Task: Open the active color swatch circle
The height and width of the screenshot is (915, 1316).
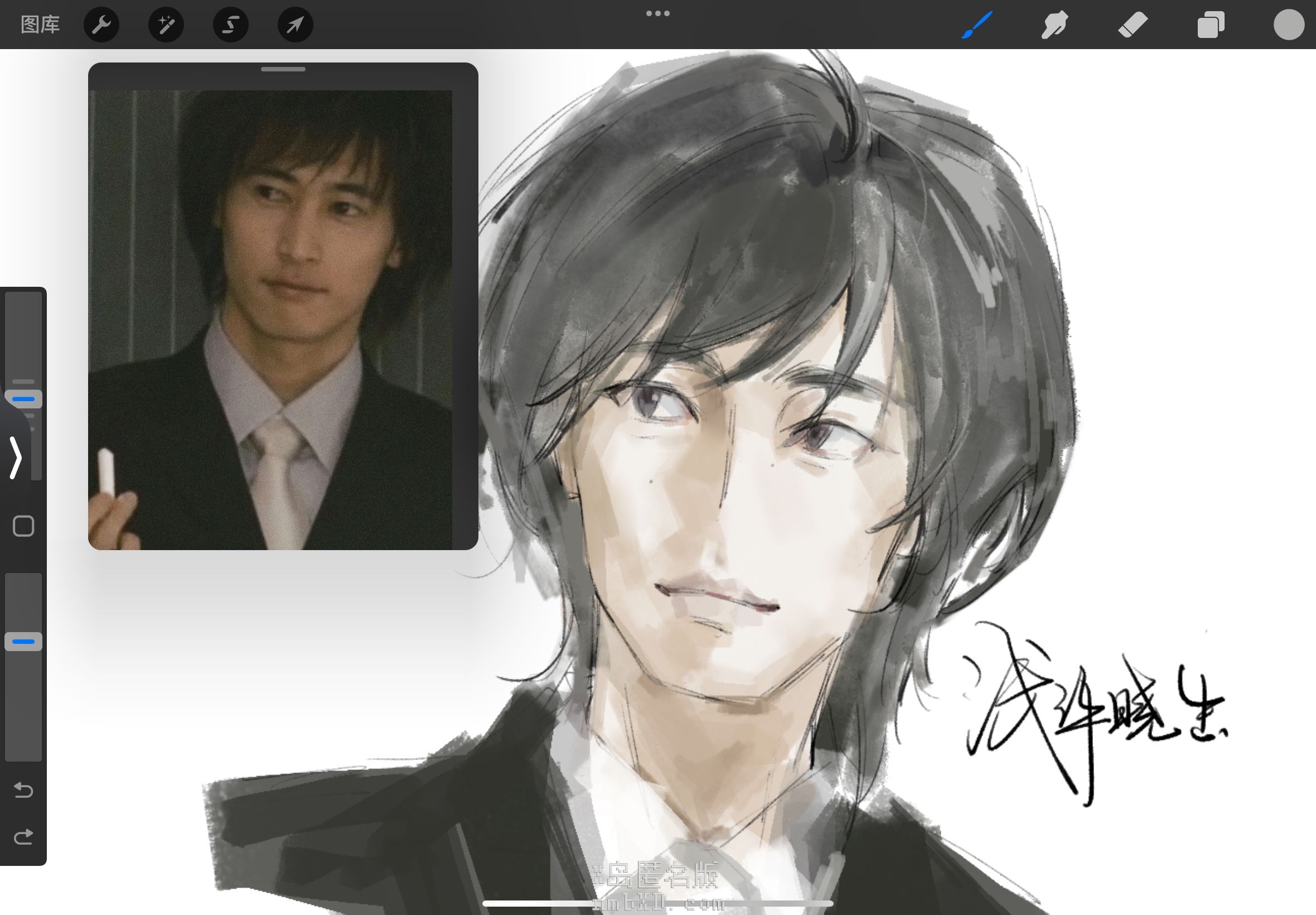Action: click(1289, 25)
